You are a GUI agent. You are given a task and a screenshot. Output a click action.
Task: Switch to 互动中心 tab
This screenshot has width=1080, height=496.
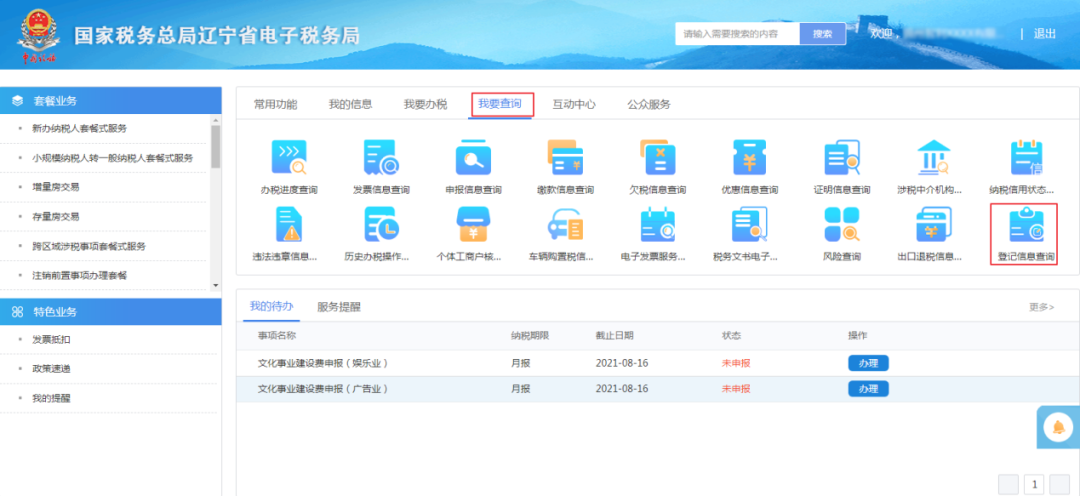574,105
